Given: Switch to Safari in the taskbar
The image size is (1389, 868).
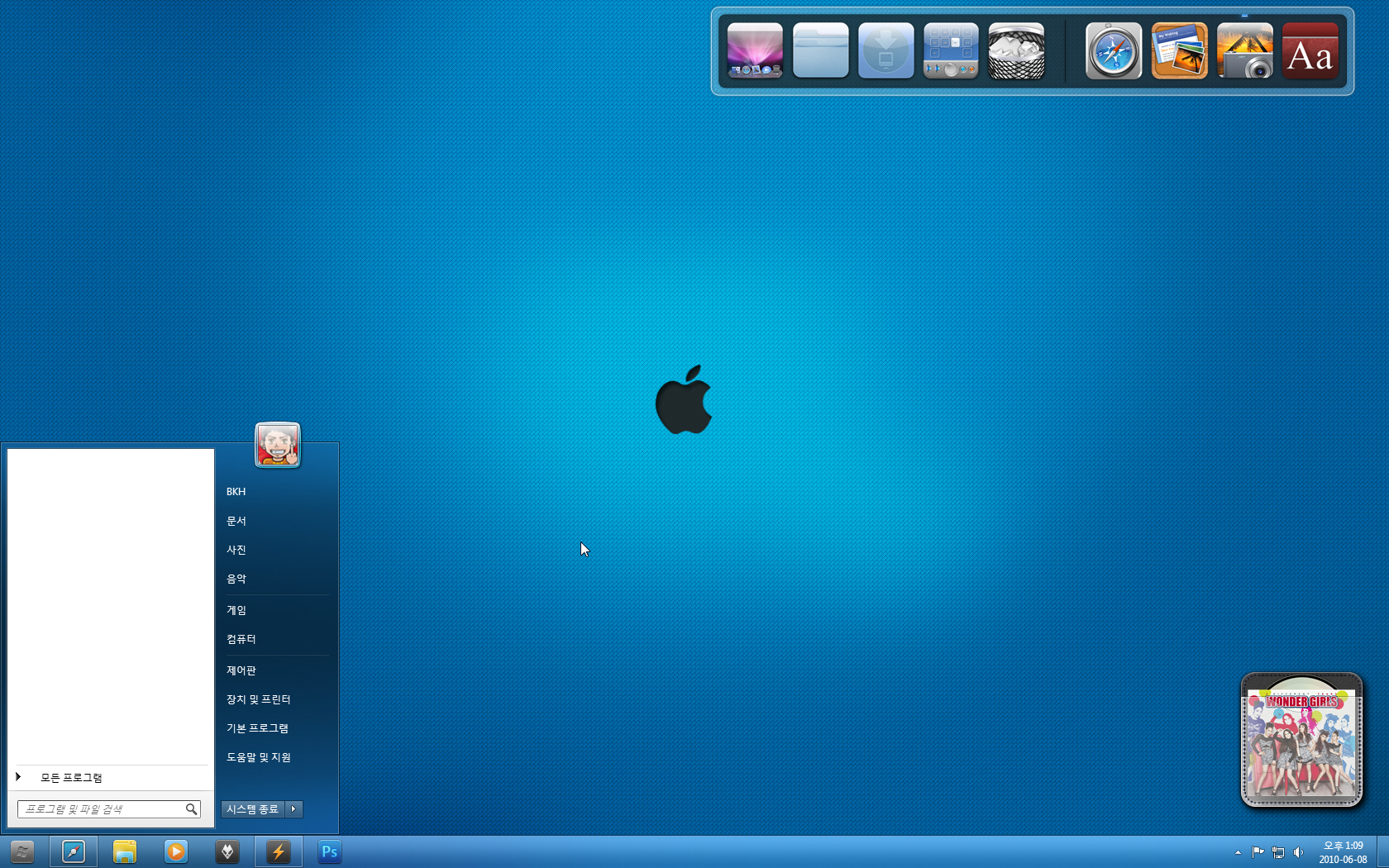Looking at the screenshot, I should (74, 851).
